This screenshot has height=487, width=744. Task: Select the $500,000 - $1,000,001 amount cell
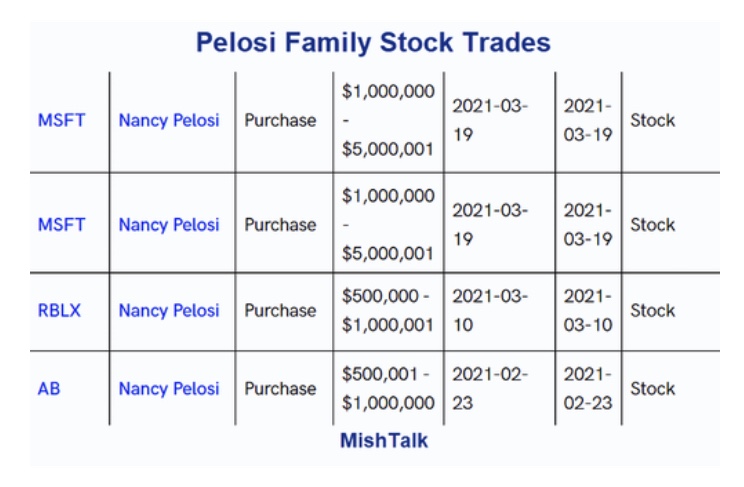click(388, 311)
